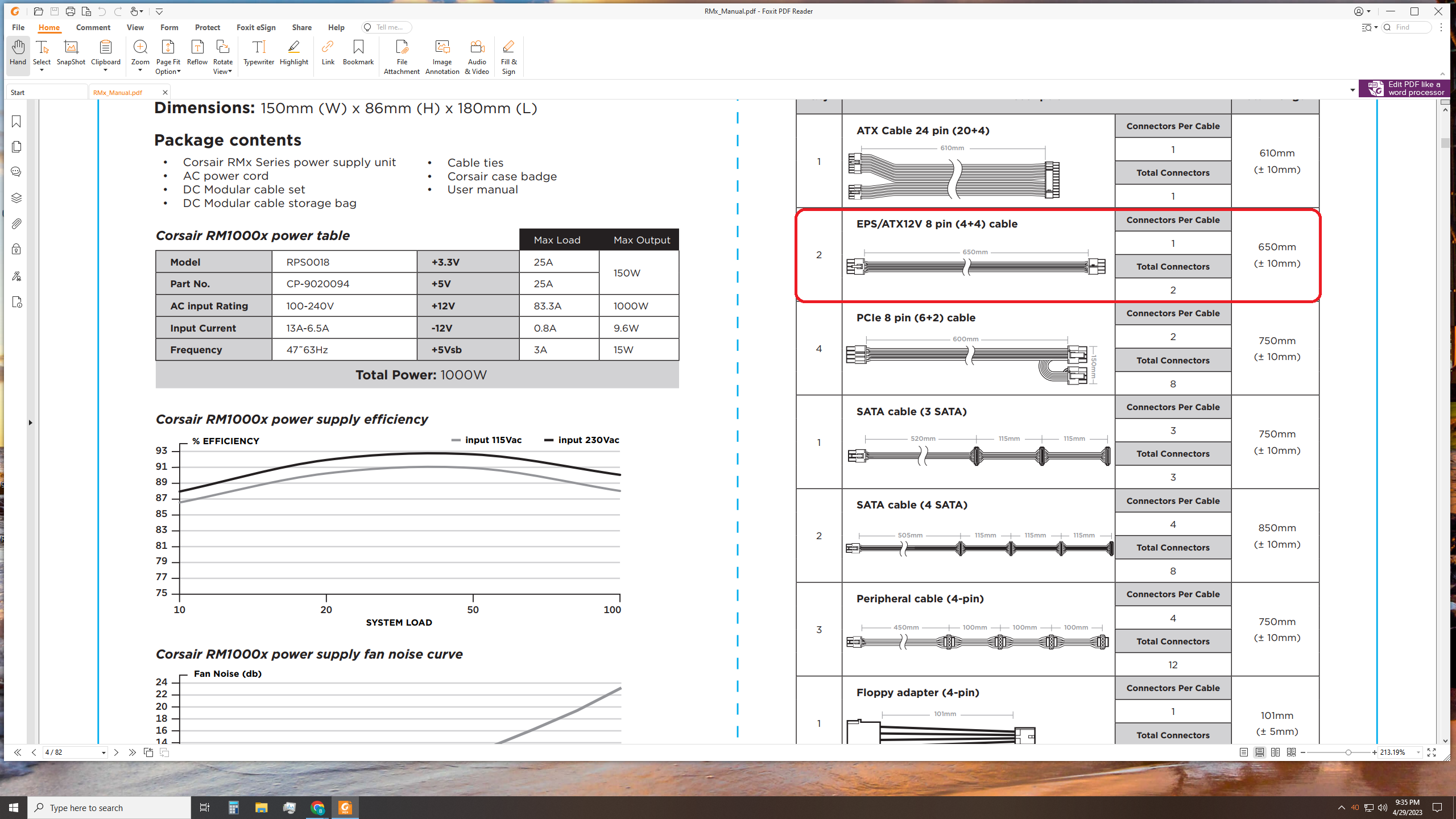1456x819 pixels.
Task: Add a Bookmark from the ribbon
Action: pos(358,53)
